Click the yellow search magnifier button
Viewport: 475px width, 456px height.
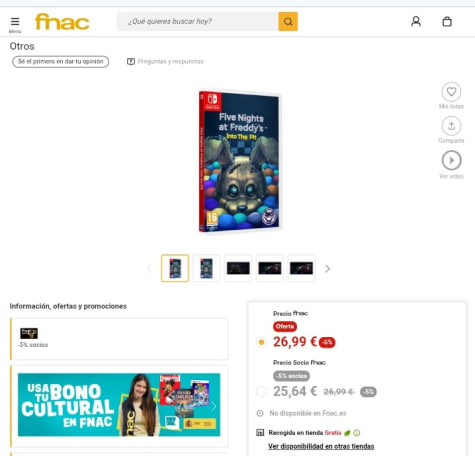(288, 22)
